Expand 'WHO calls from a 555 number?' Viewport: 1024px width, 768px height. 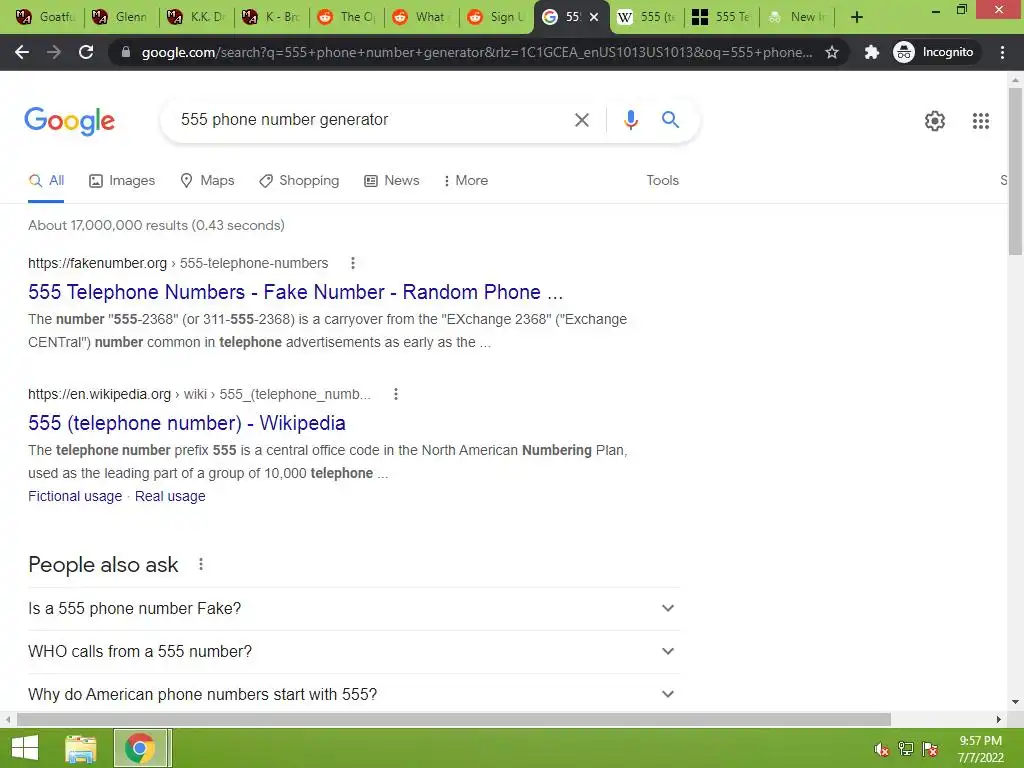353,652
